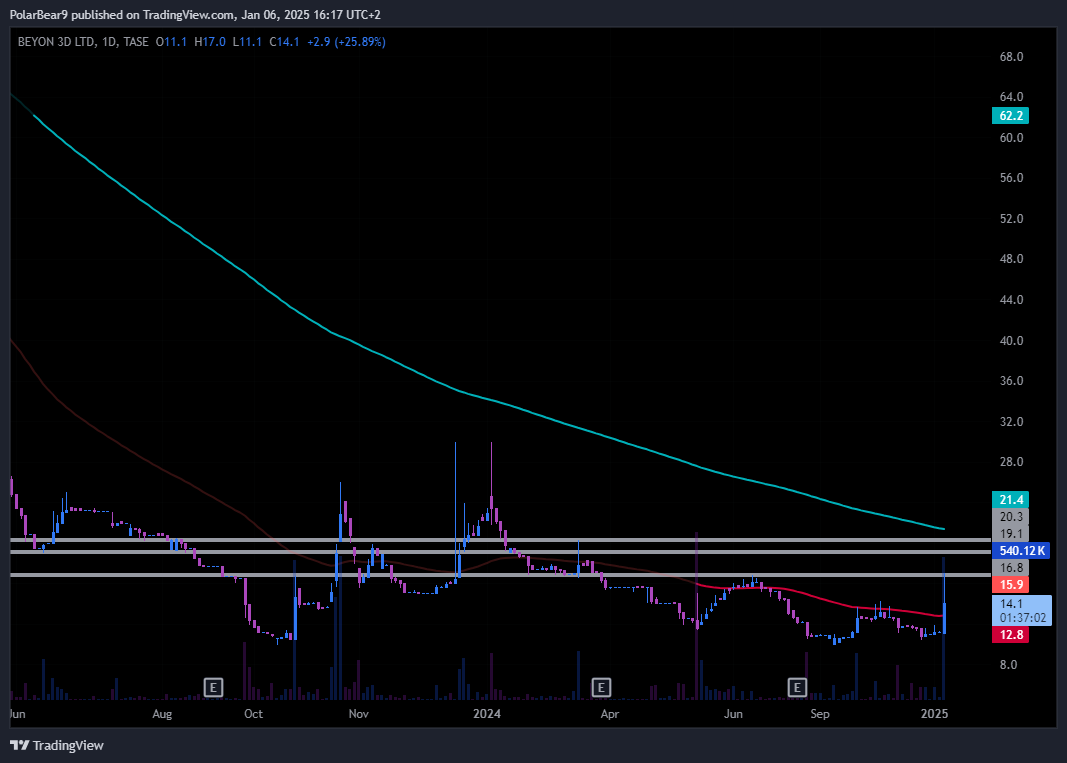Screen dimensions: 1067x763
Task: Click the earnings E marker near Aug
Action: click(213, 687)
